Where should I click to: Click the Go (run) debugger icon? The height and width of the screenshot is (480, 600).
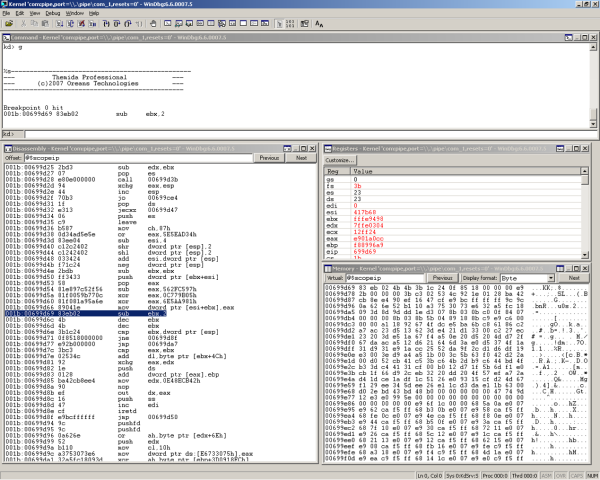(59, 24)
